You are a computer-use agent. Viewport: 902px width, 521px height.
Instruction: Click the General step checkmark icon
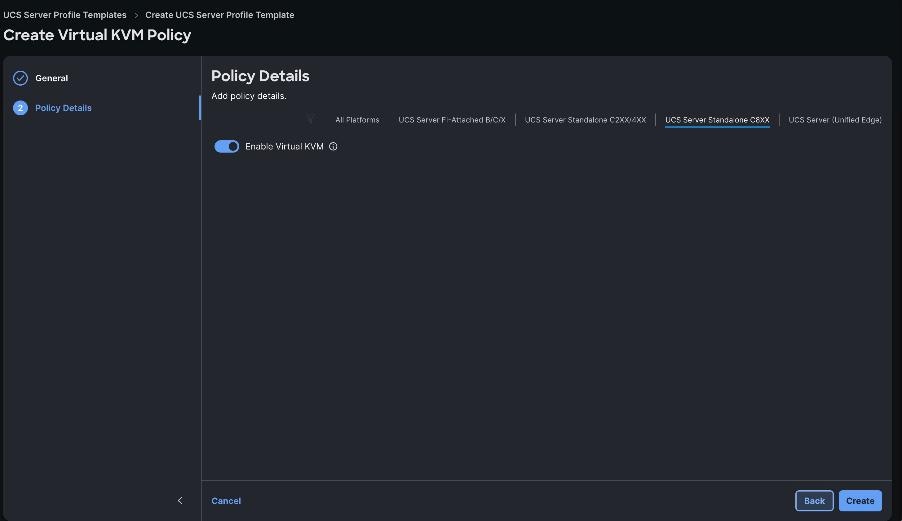click(x=20, y=78)
